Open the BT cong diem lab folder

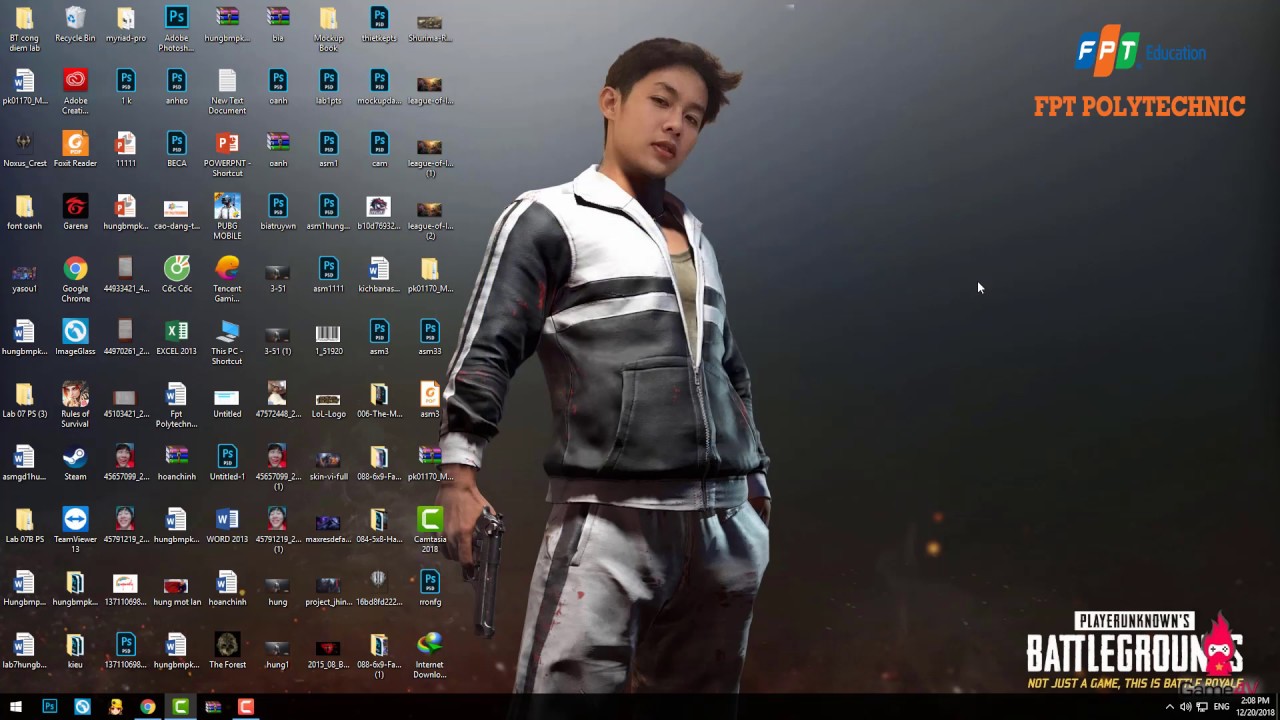click(x=24, y=29)
